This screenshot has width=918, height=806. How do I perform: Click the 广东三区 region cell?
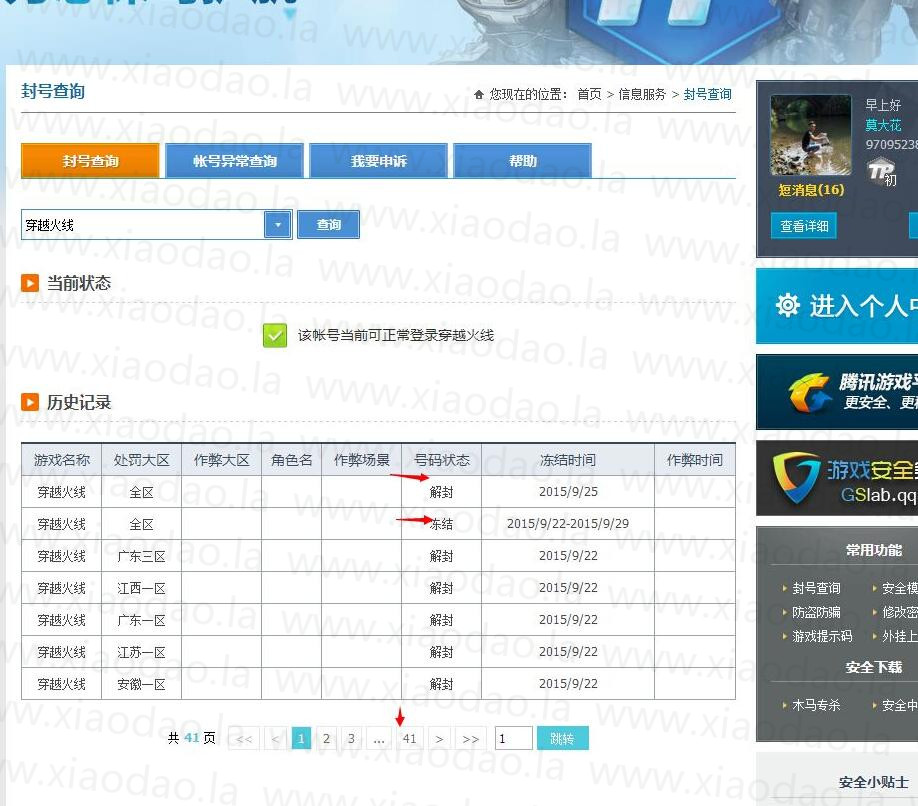(141, 556)
